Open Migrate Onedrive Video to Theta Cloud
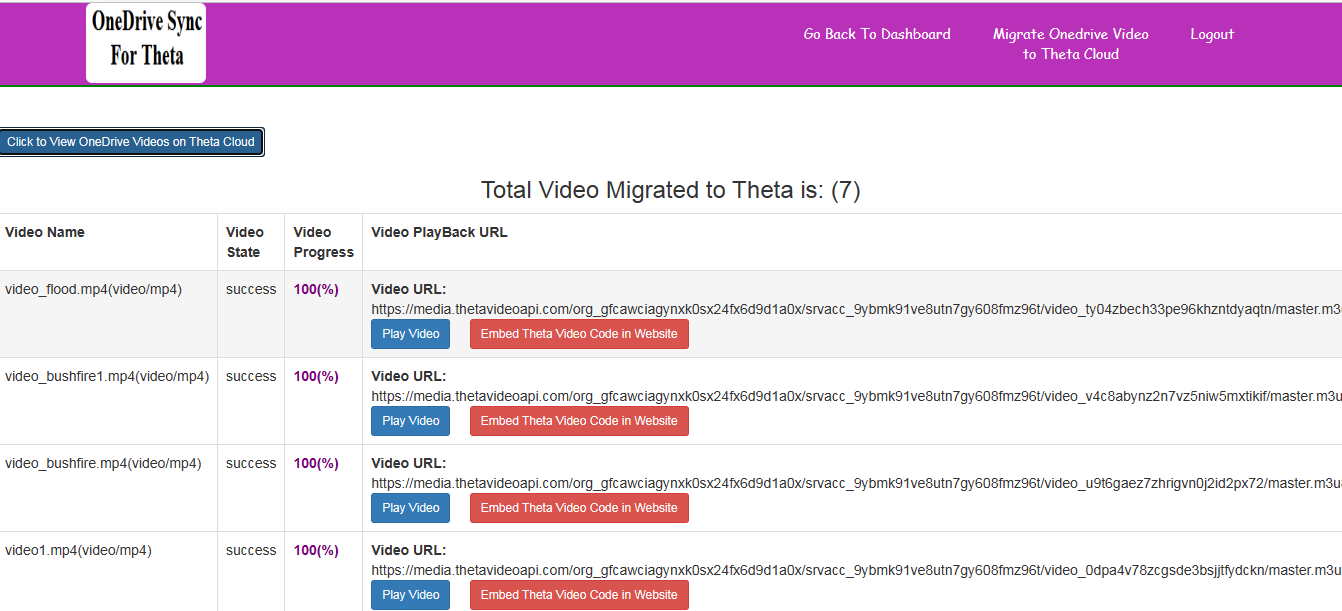The height and width of the screenshot is (611, 1342). click(1070, 44)
